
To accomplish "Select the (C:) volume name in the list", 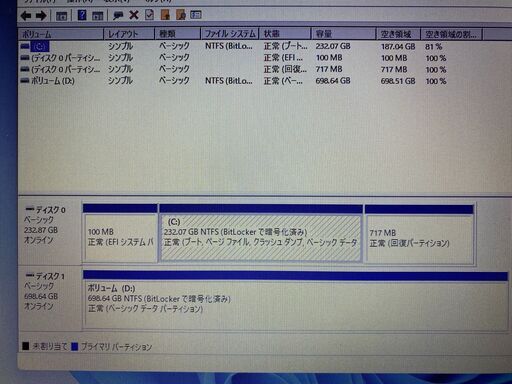I will (40, 46).
